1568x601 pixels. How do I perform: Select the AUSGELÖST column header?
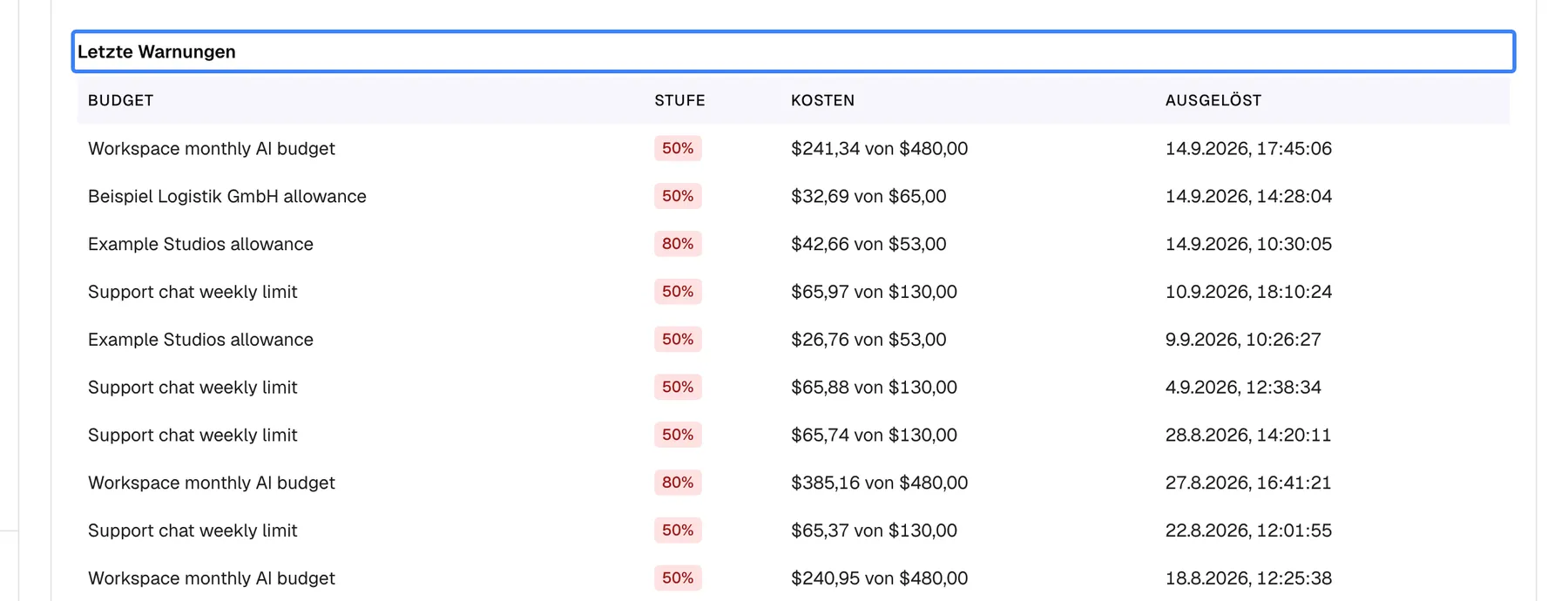click(1213, 100)
